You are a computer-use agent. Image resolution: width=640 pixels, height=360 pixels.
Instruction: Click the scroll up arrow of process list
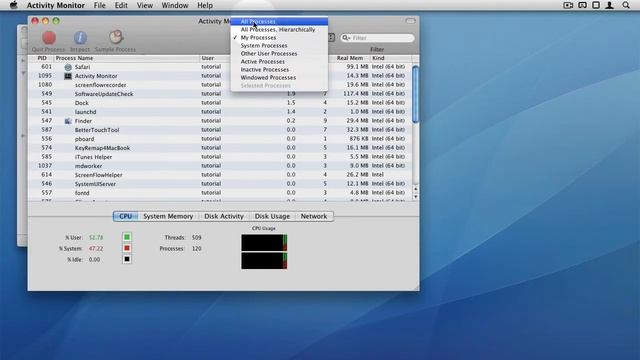pos(416,189)
